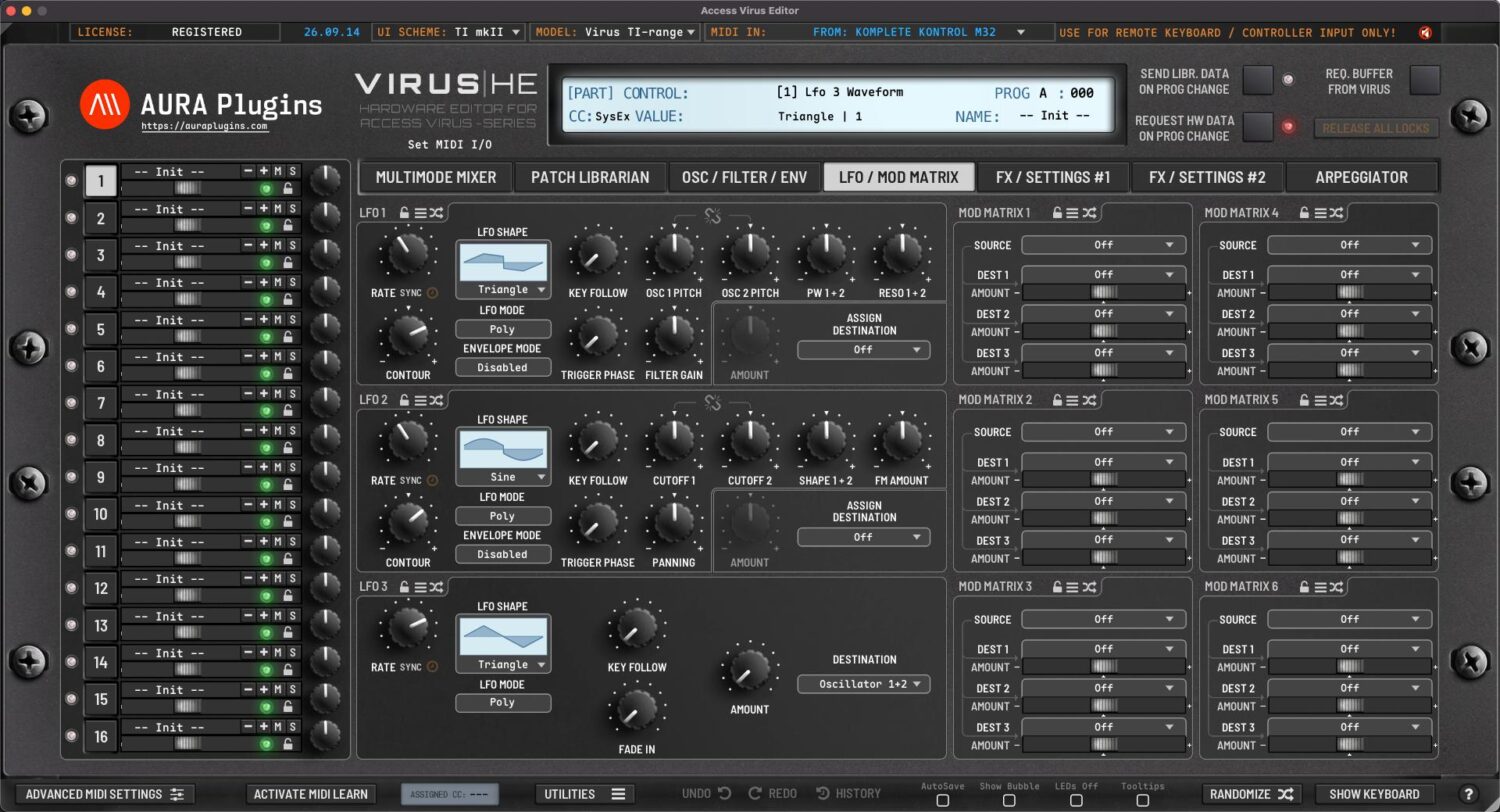Switch to the Patch Librarian tab
Viewport: 1500px width, 812px height.
[590, 177]
